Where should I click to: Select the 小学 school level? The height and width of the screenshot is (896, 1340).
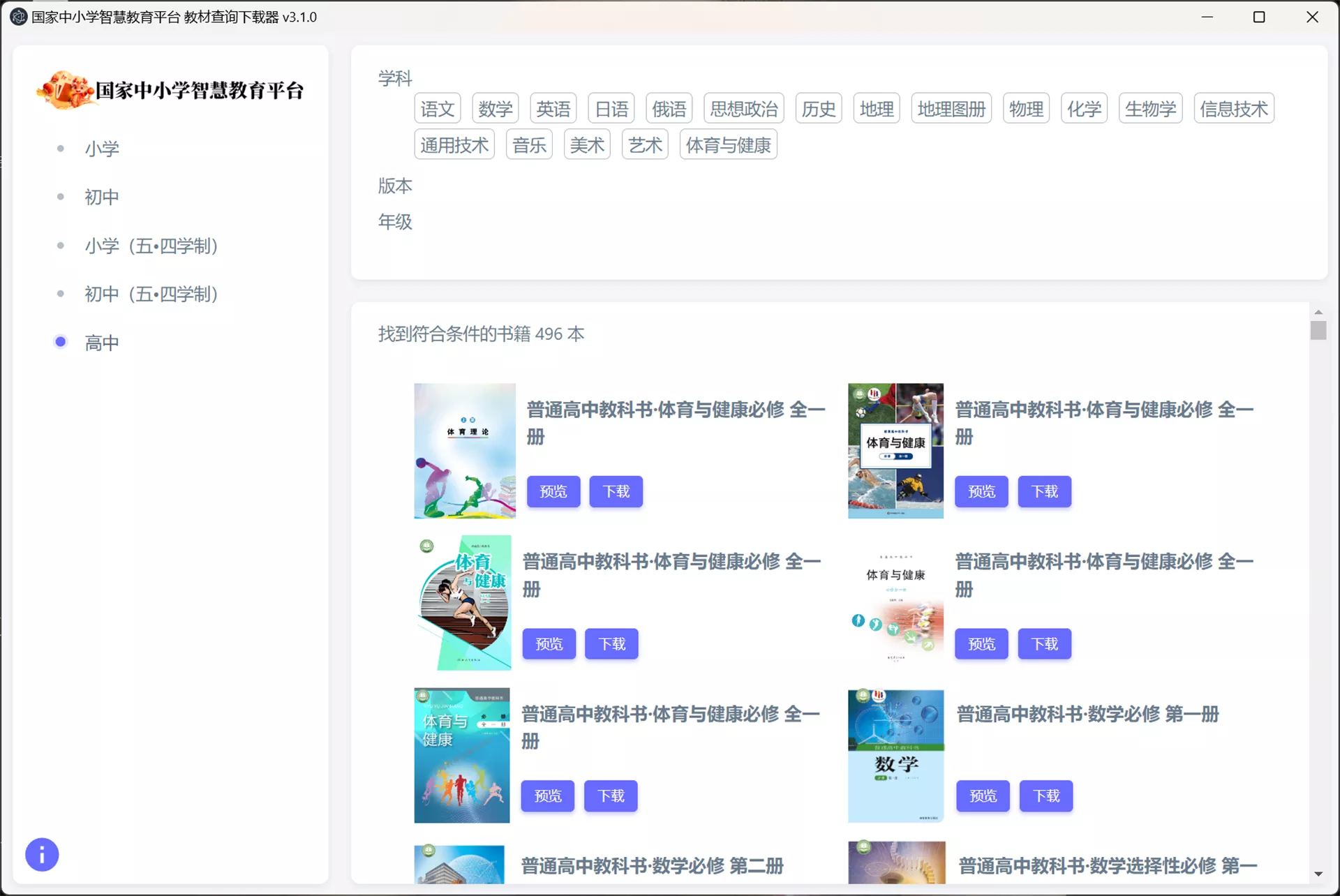pos(102,148)
